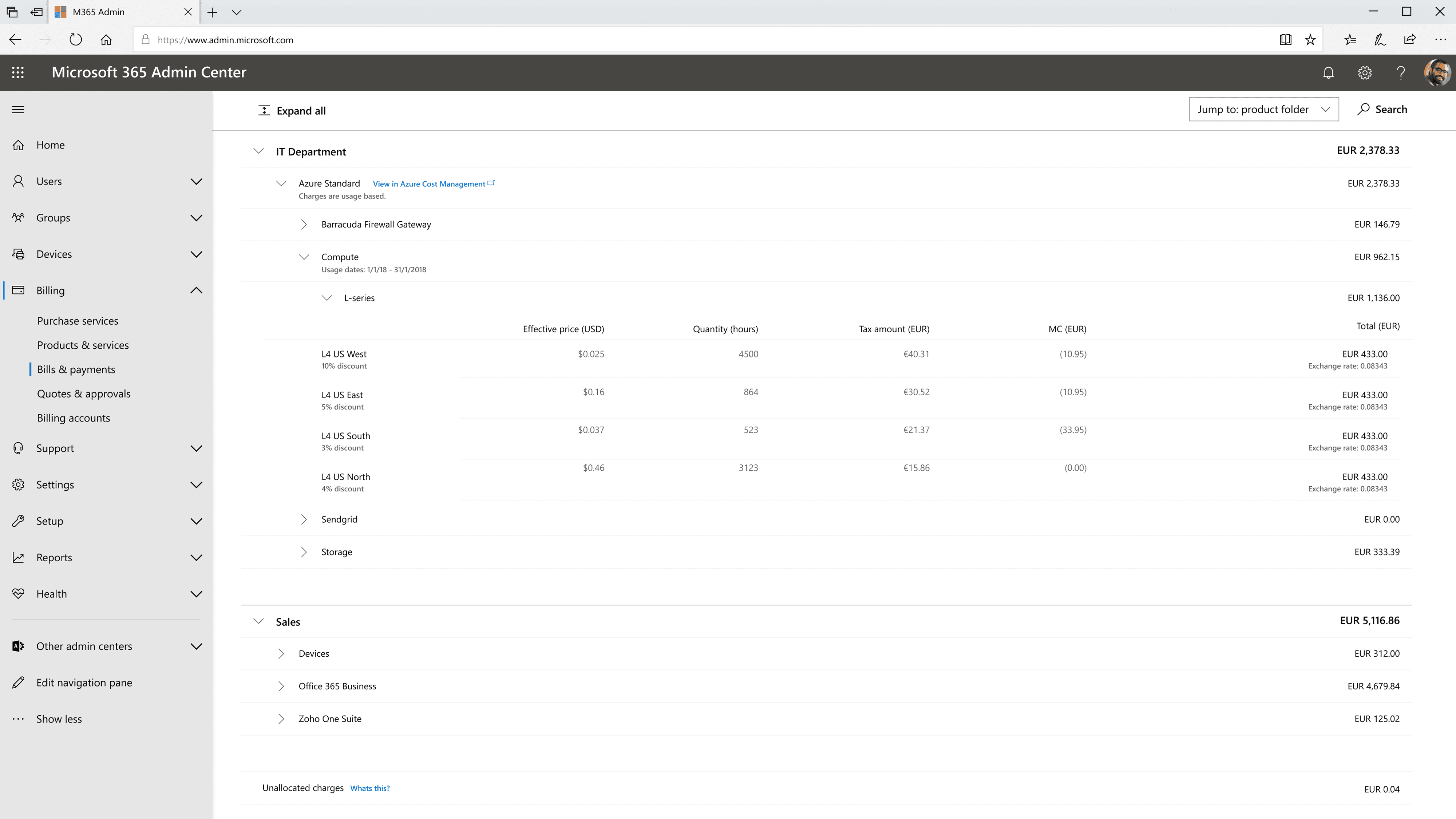The width and height of the screenshot is (1456, 819).
Task: Collapse navigation pane with hamburger icon
Action: (18, 110)
